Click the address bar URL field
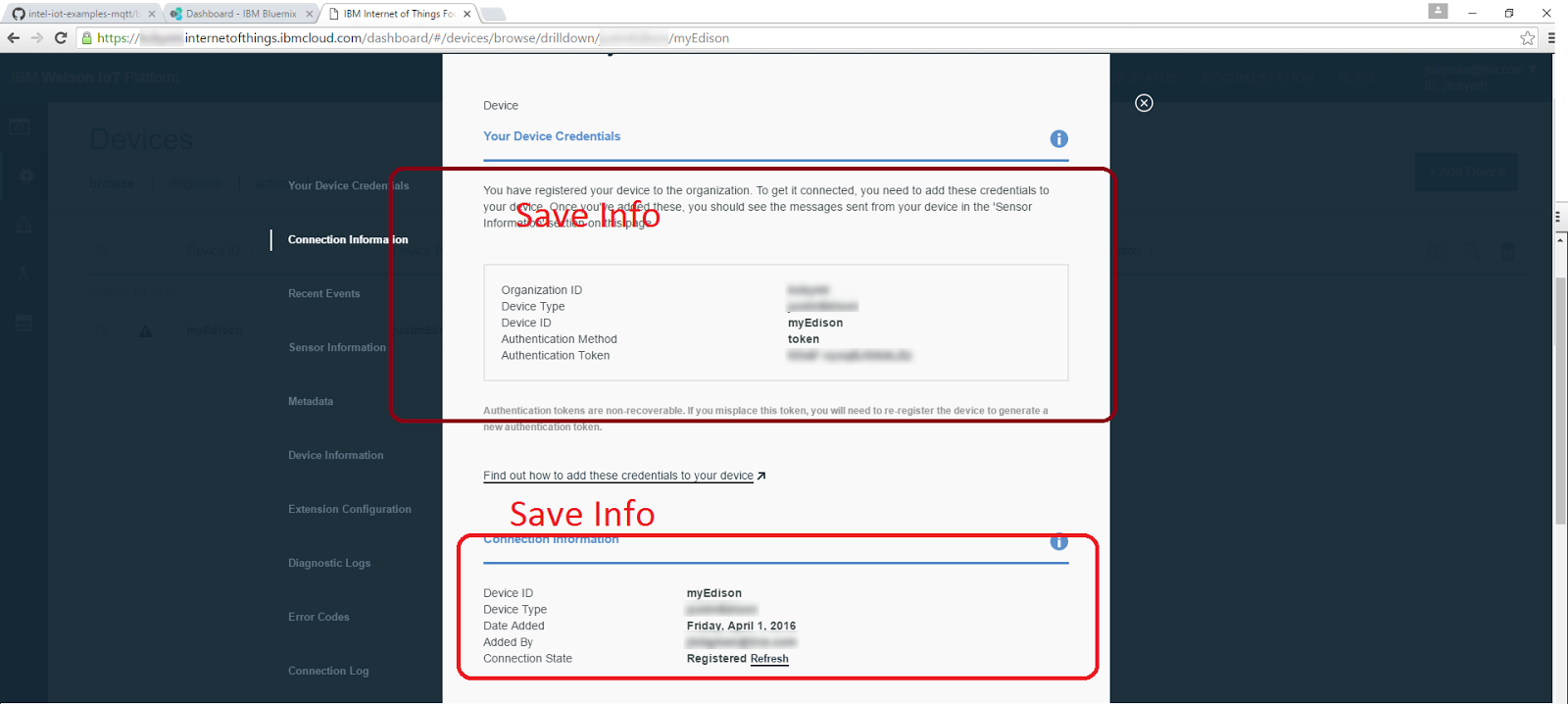This screenshot has height=704, width=1568. [804, 38]
